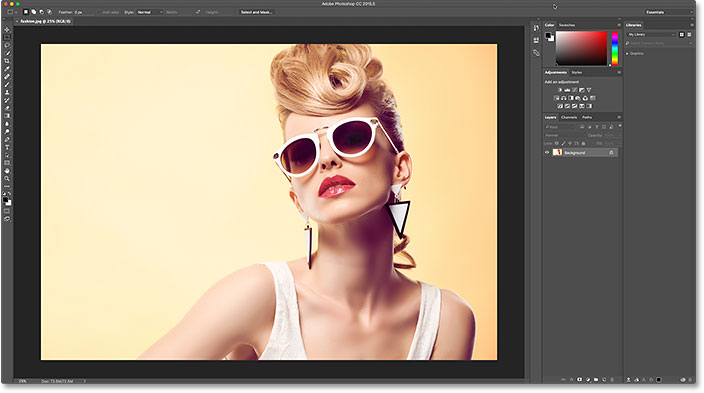
Task: Select the Eraser tool
Action: coord(7,108)
